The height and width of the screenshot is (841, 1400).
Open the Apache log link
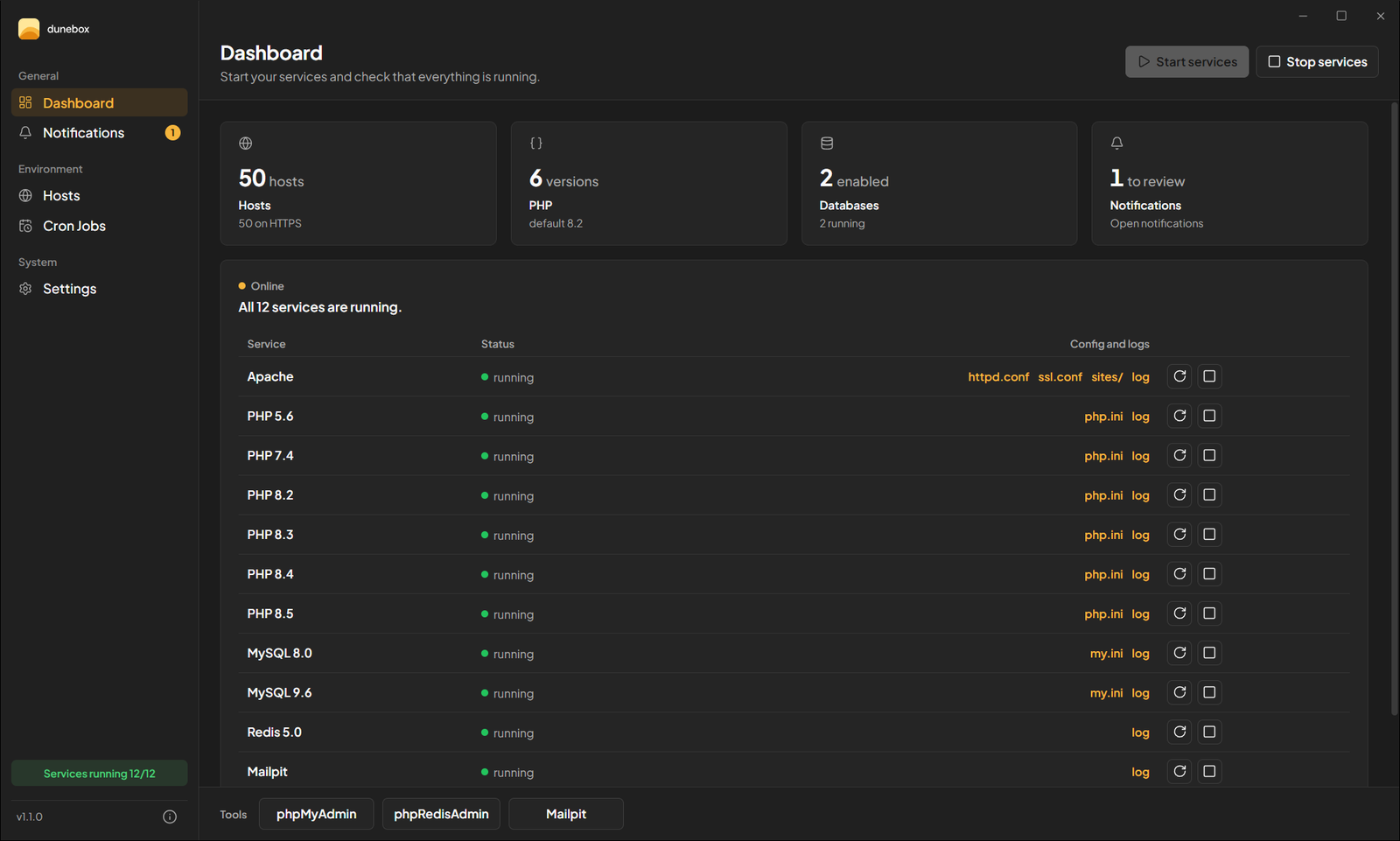(x=1140, y=377)
